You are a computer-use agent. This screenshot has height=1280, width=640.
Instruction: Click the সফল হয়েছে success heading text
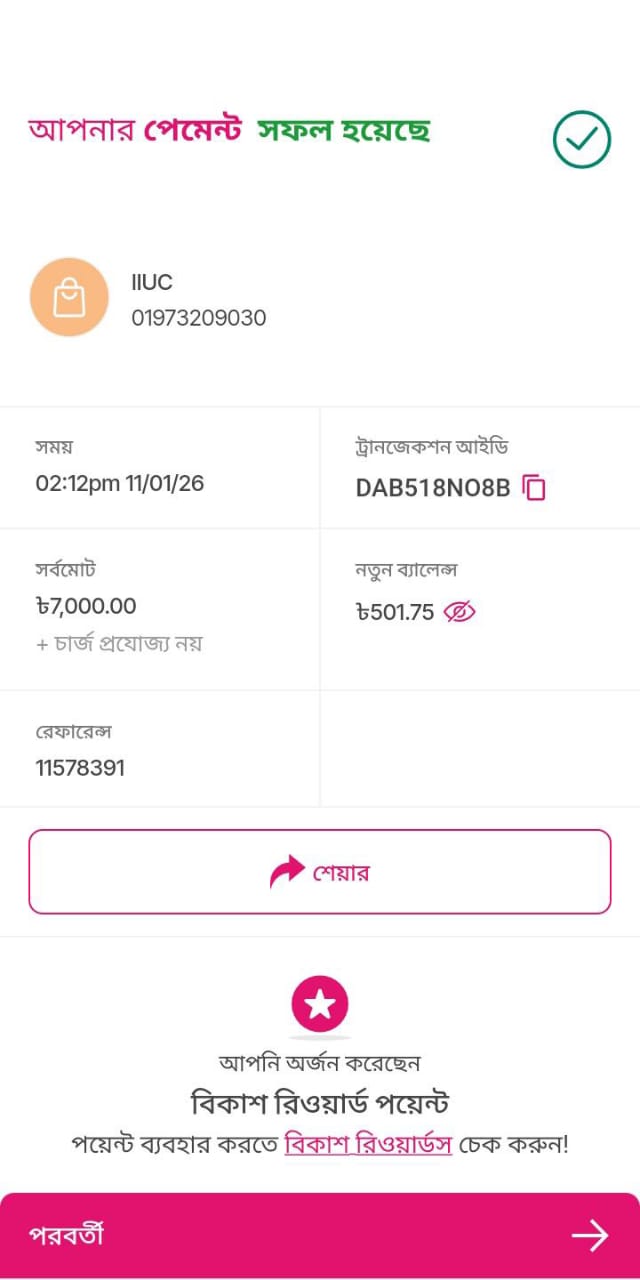344,131
